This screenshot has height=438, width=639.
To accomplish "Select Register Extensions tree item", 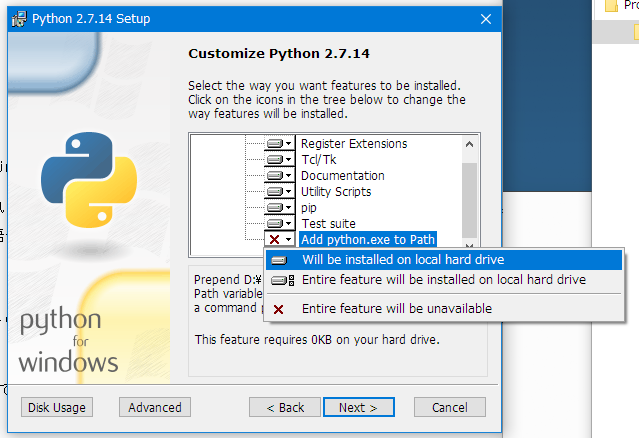I will coord(354,144).
